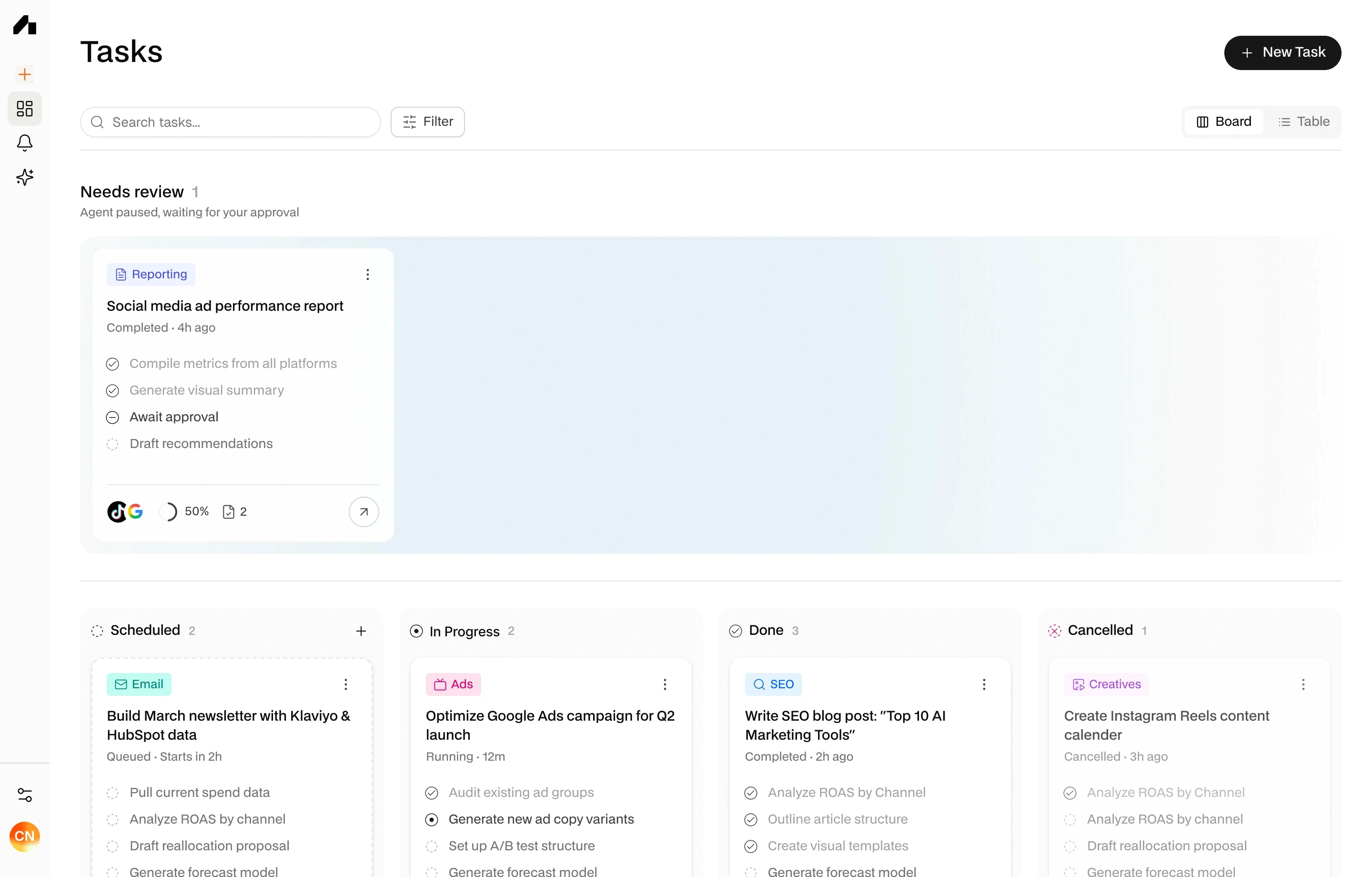Open the dashboard grid icon in sidebar

(x=24, y=108)
